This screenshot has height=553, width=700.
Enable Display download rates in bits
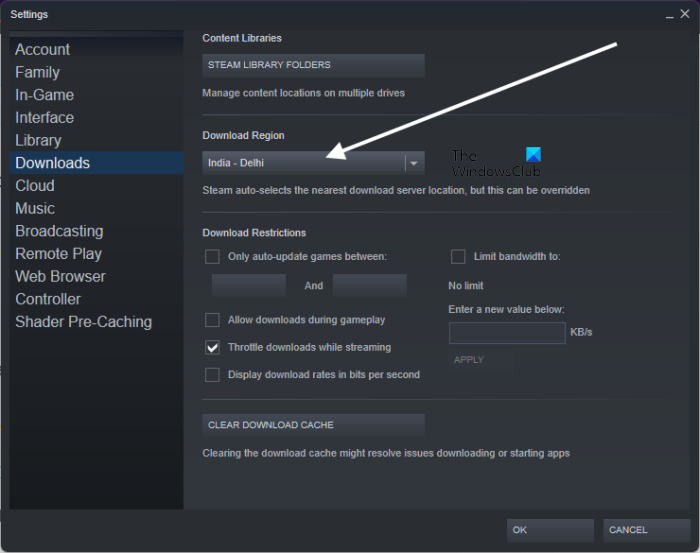tap(212, 375)
